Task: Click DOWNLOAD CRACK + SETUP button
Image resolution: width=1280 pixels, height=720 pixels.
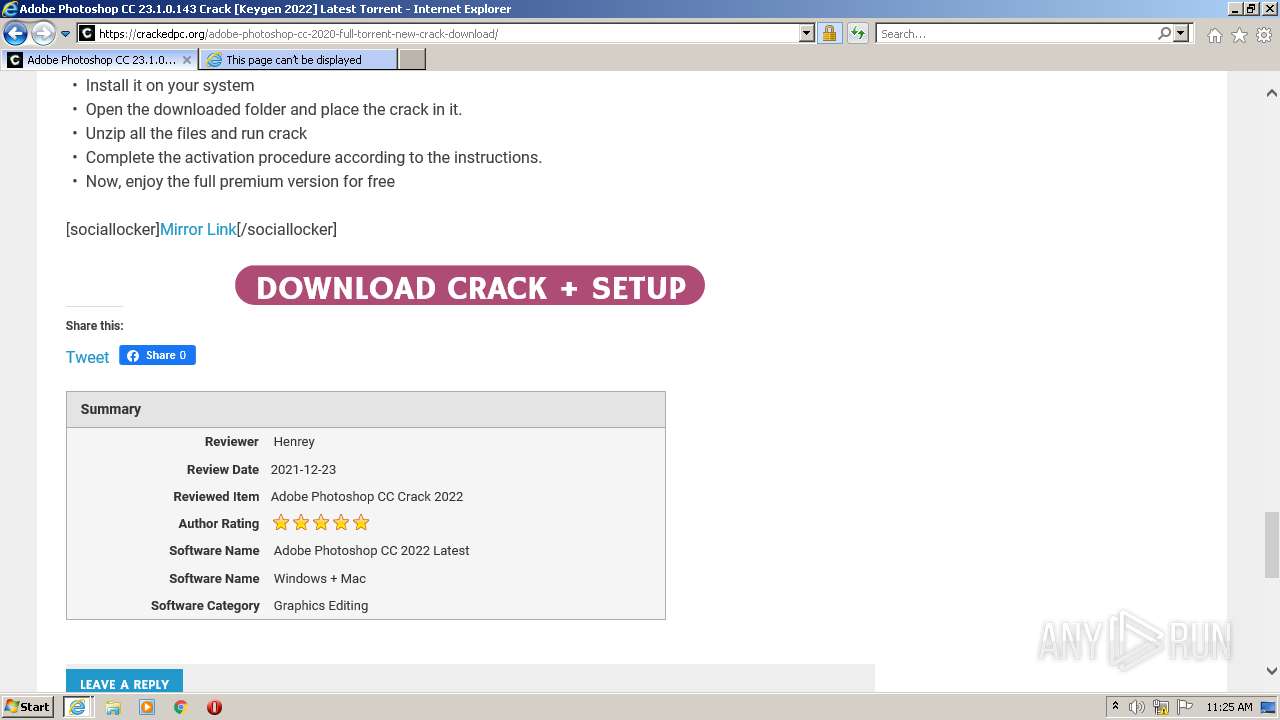Action: [470, 286]
